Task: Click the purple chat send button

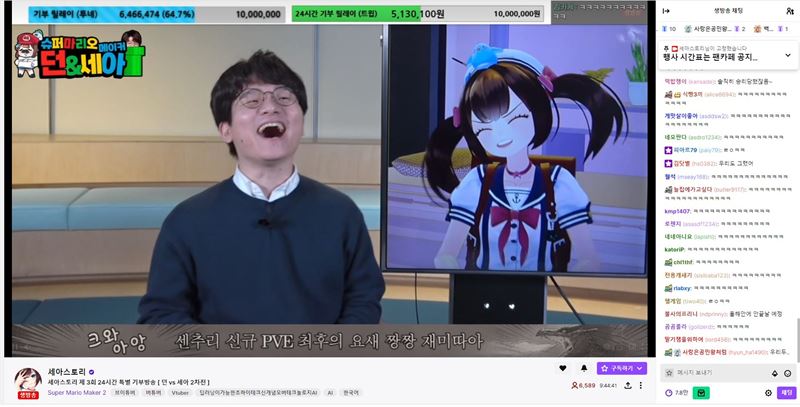Action: [786, 393]
